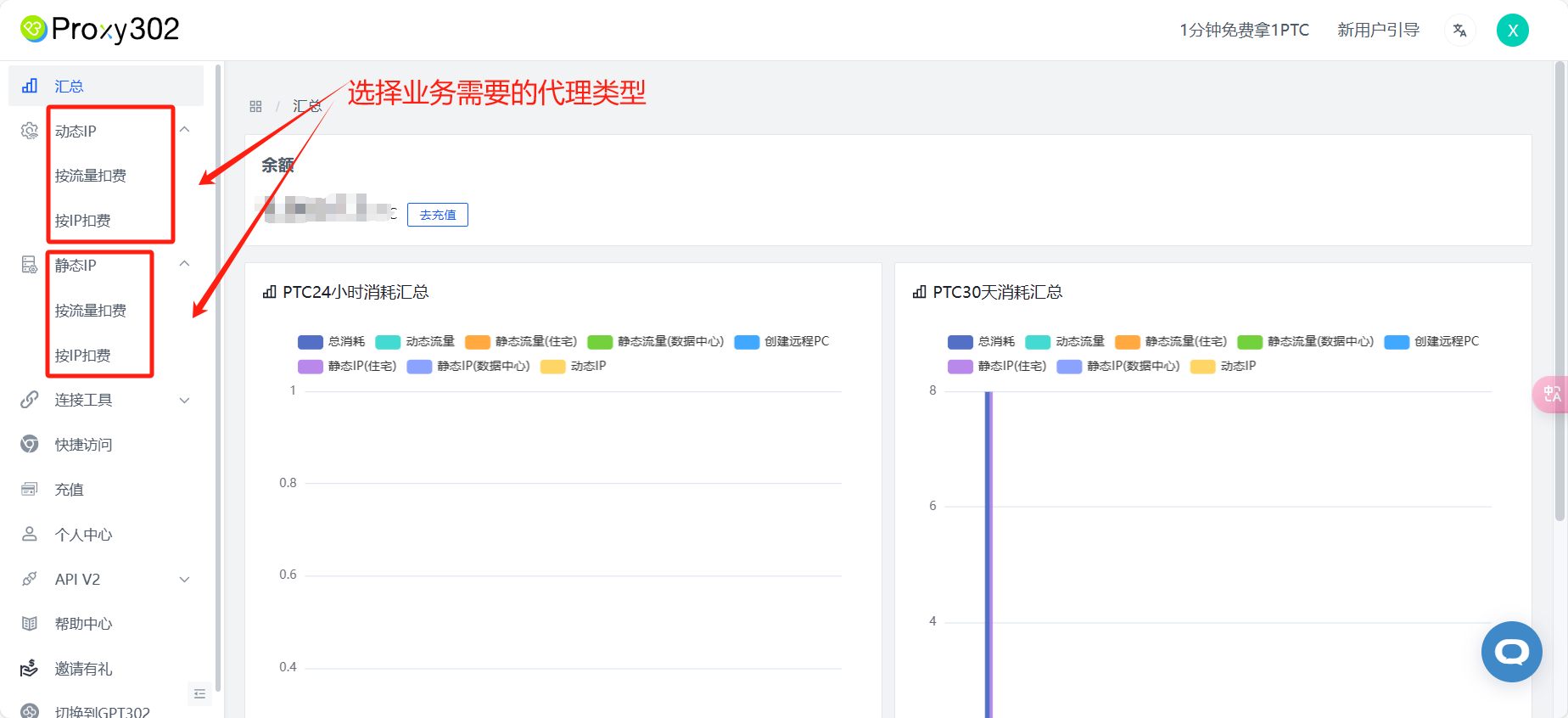
Task: Toggle 动态流量 legend in 24小时 chart
Action: (x=415, y=341)
